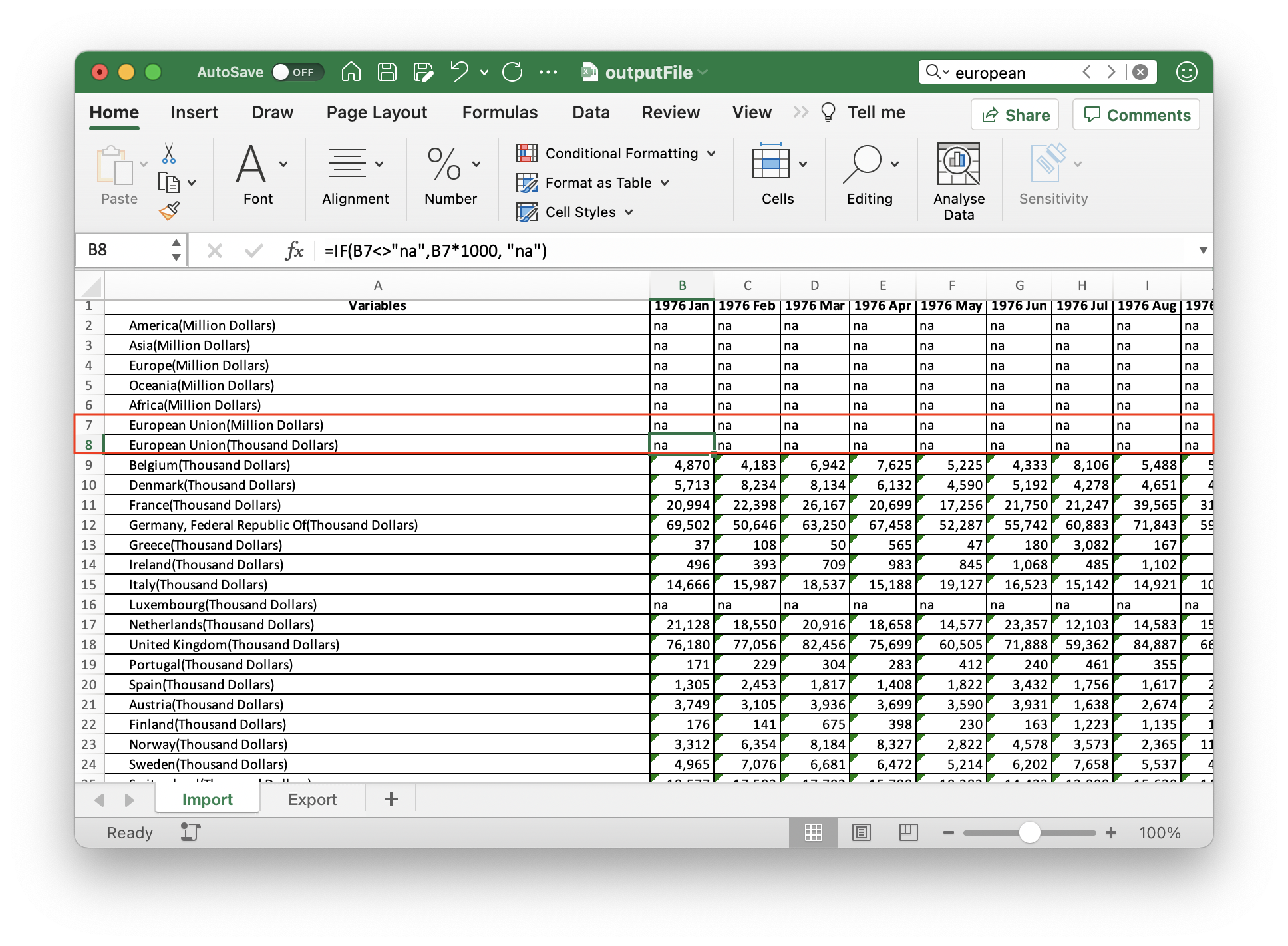
Task: Click the Format Painter brush icon
Action: point(170,212)
